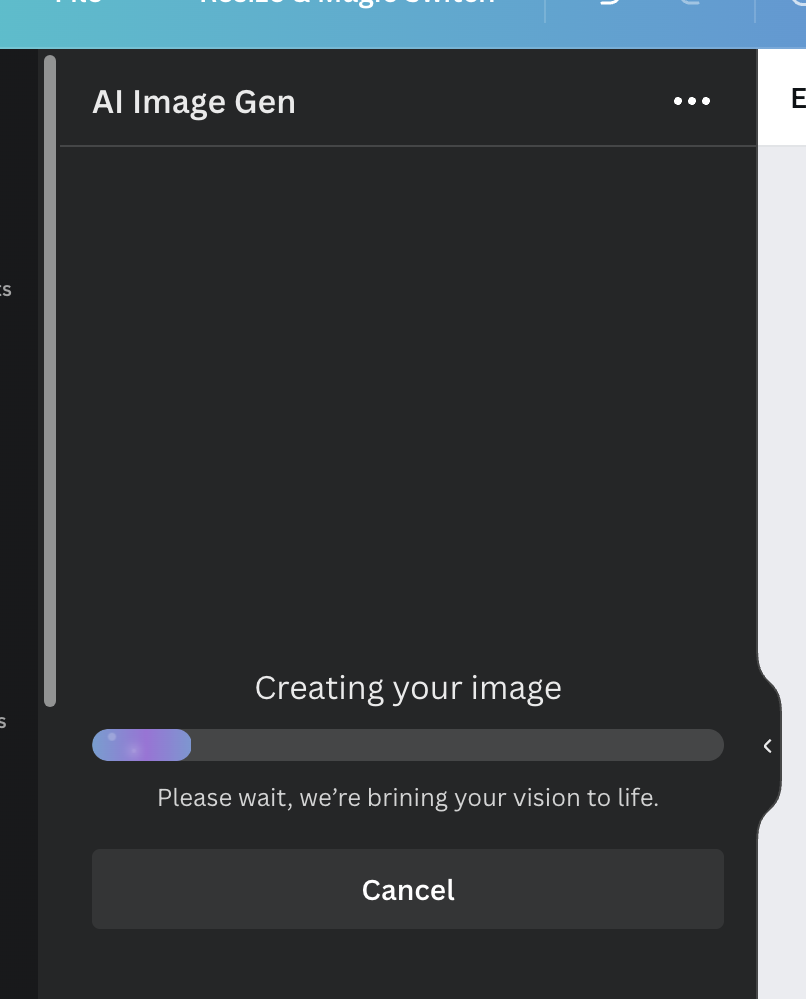
Task: Click the "Creating your image" status text
Action: pos(407,688)
